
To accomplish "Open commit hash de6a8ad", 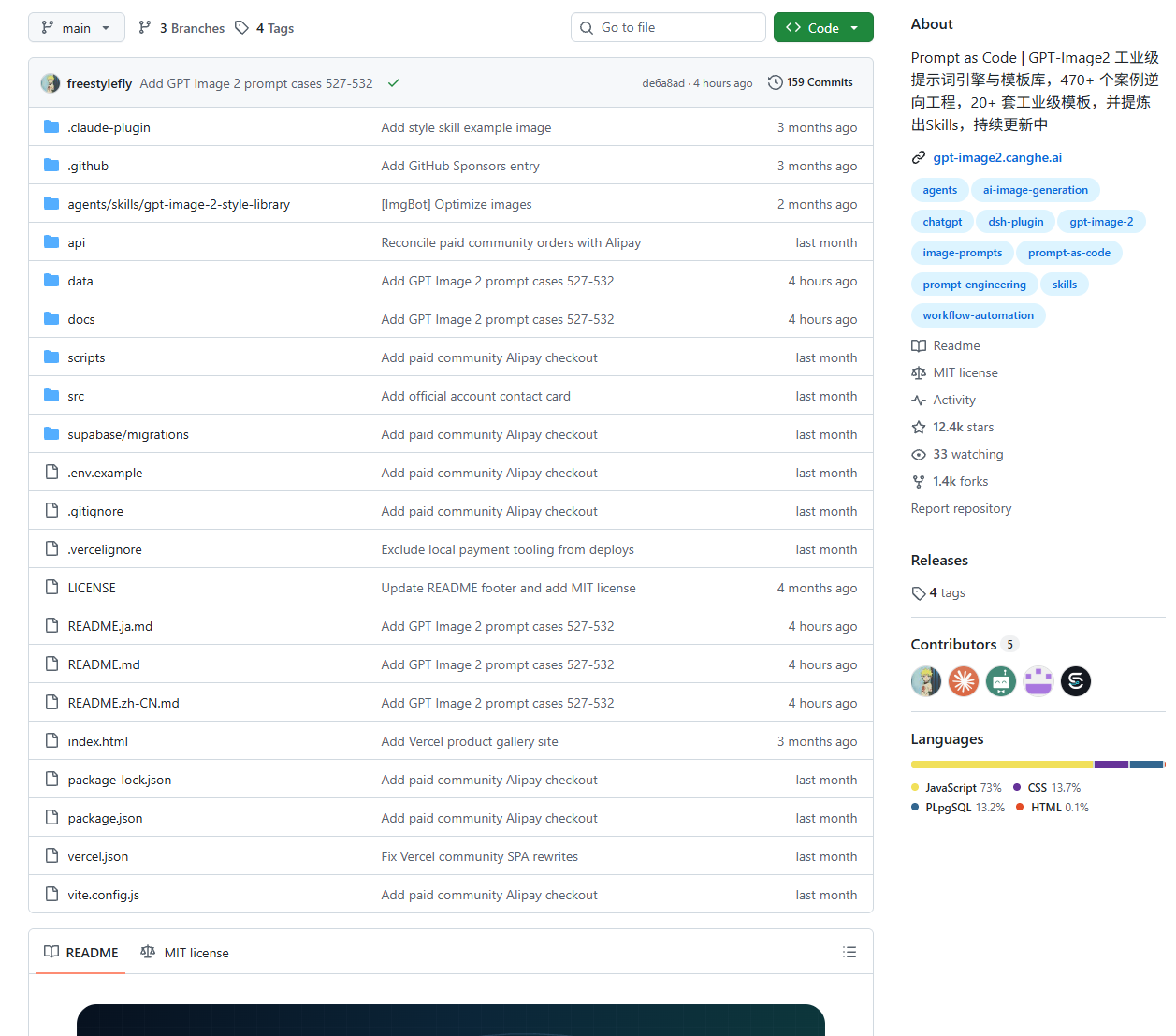I will tap(663, 83).
